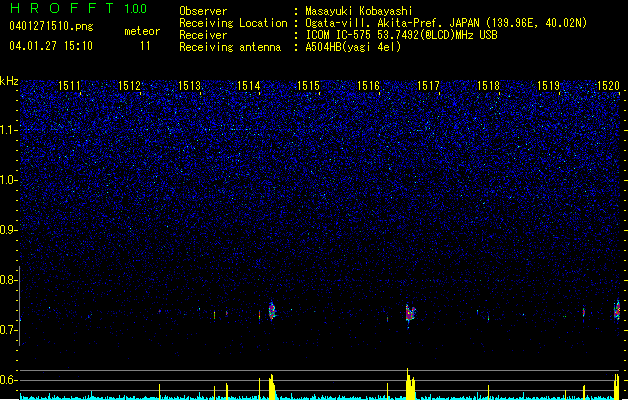Click the Receiving antenna field label
The height and width of the screenshot is (400, 629).
tap(230, 47)
